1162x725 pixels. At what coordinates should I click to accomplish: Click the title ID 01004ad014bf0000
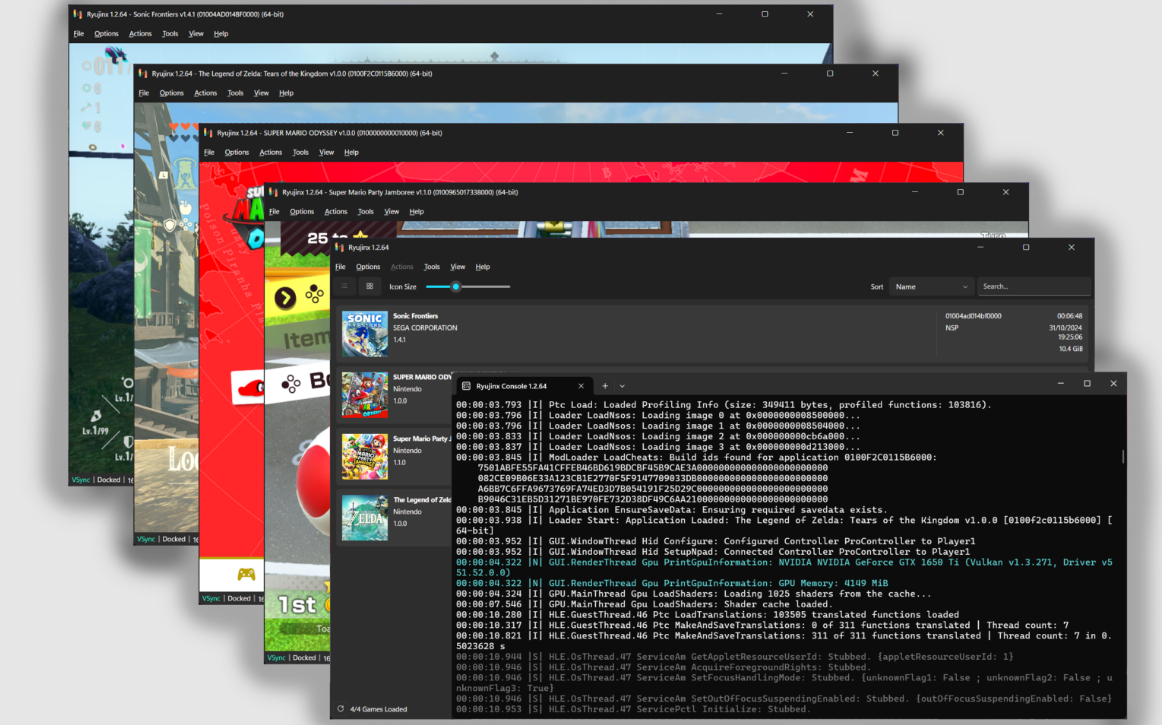tap(973, 316)
